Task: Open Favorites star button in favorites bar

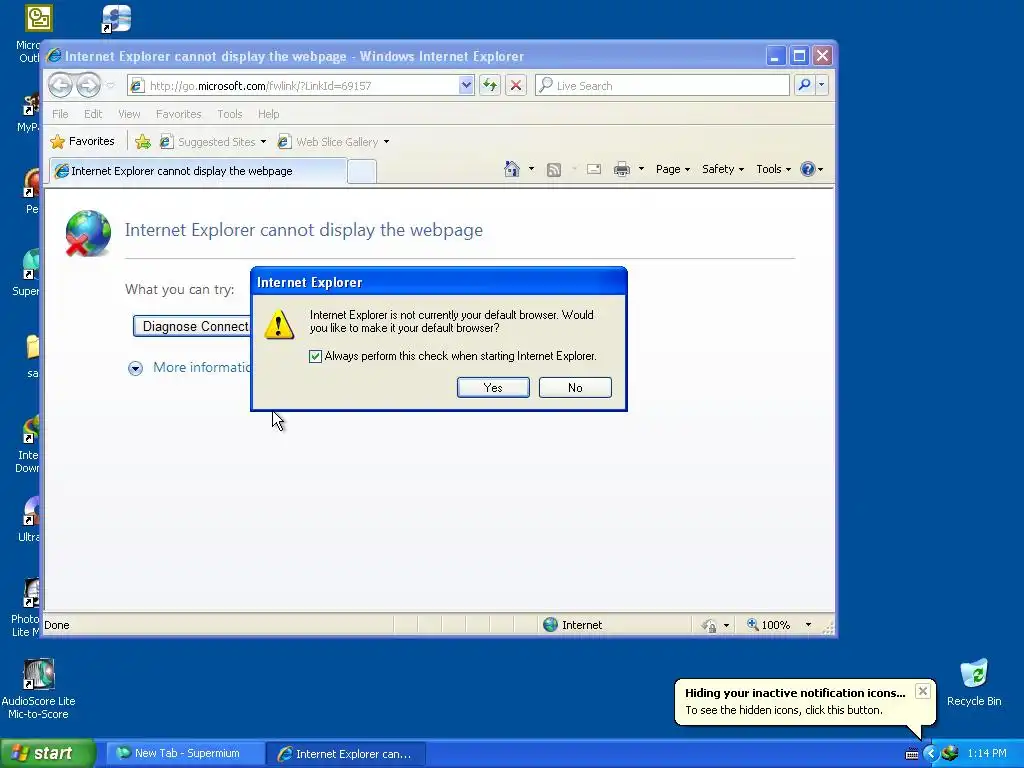Action: click(x=82, y=142)
